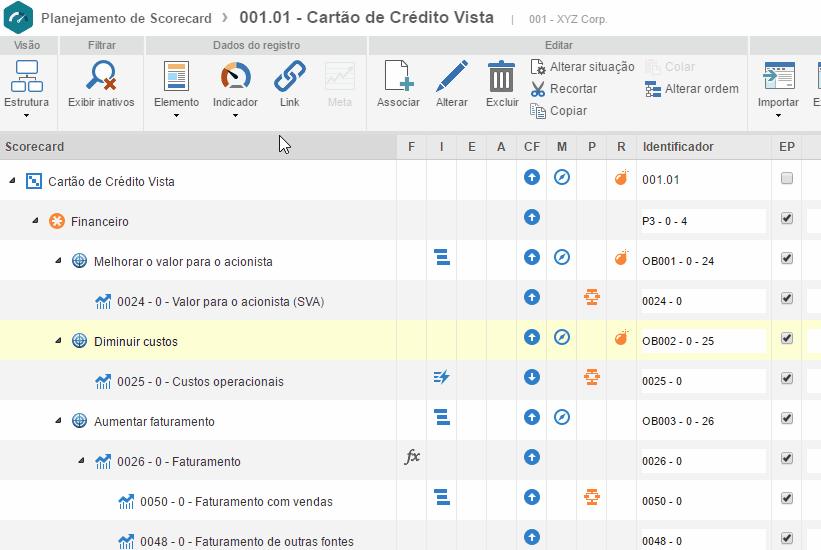Click the Alterar situação option
Image resolution: width=821 pixels, height=550 pixels.
591,67
